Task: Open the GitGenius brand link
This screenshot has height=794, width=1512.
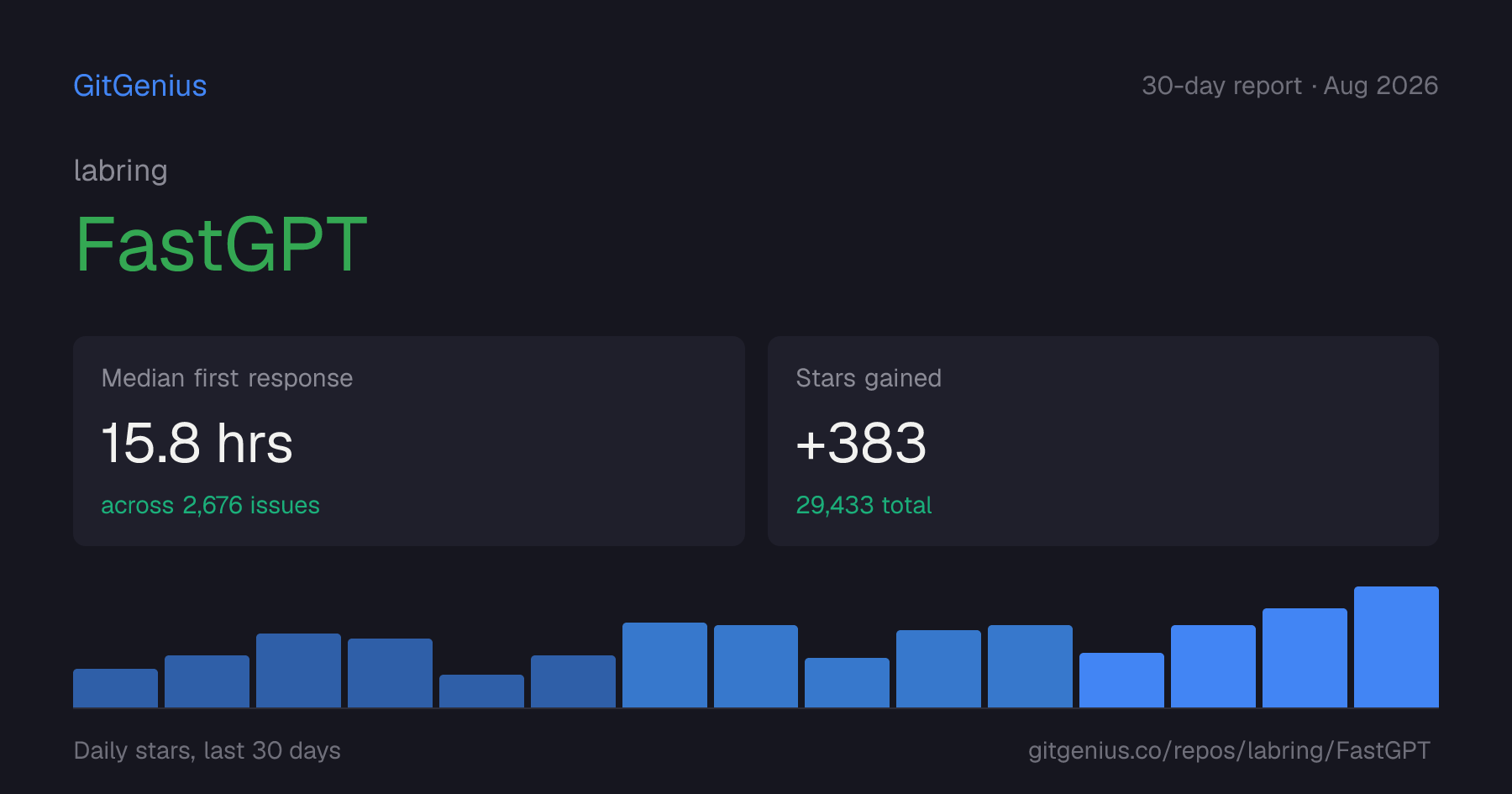Action: coord(140,86)
